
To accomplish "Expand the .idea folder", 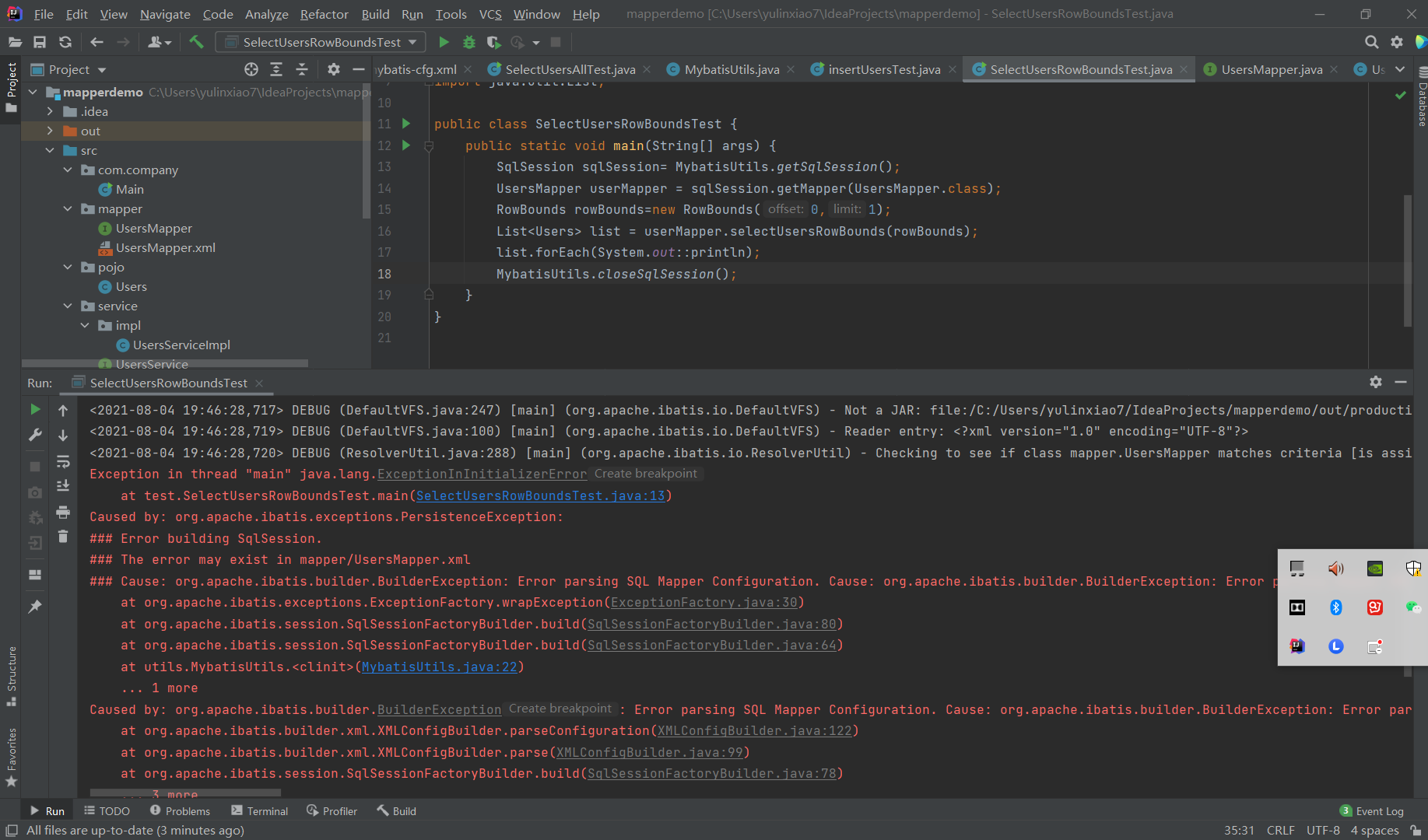I will pos(50,111).
